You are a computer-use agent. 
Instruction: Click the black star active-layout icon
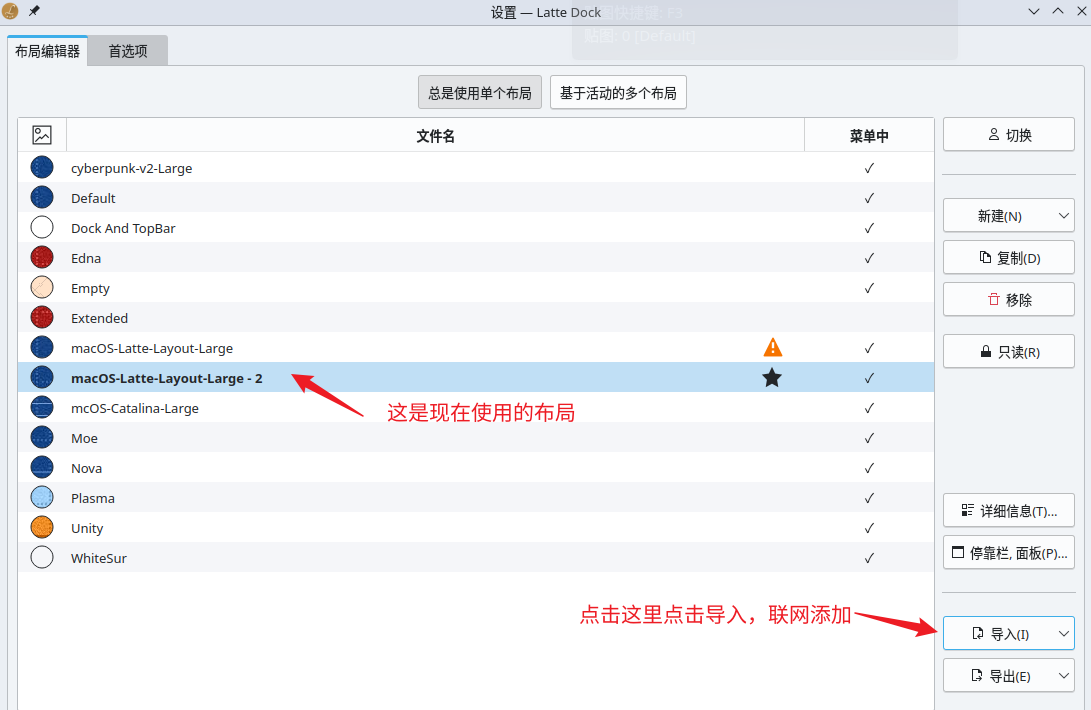772,378
